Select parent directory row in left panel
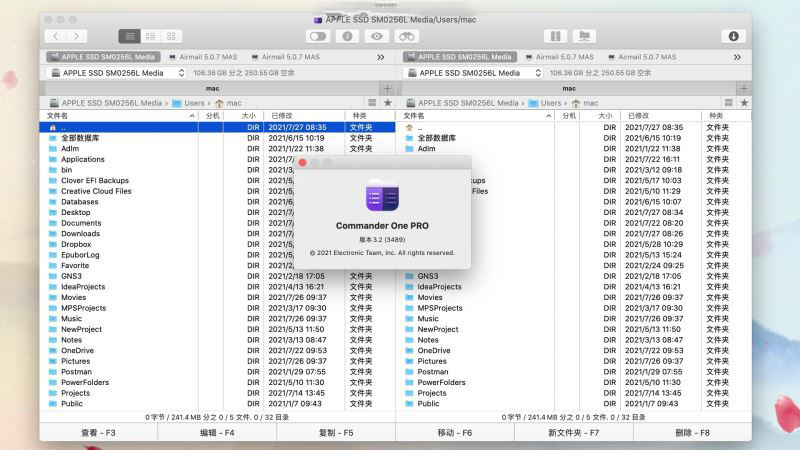Screen dimensions: 800x450 click(x=217, y=127)
